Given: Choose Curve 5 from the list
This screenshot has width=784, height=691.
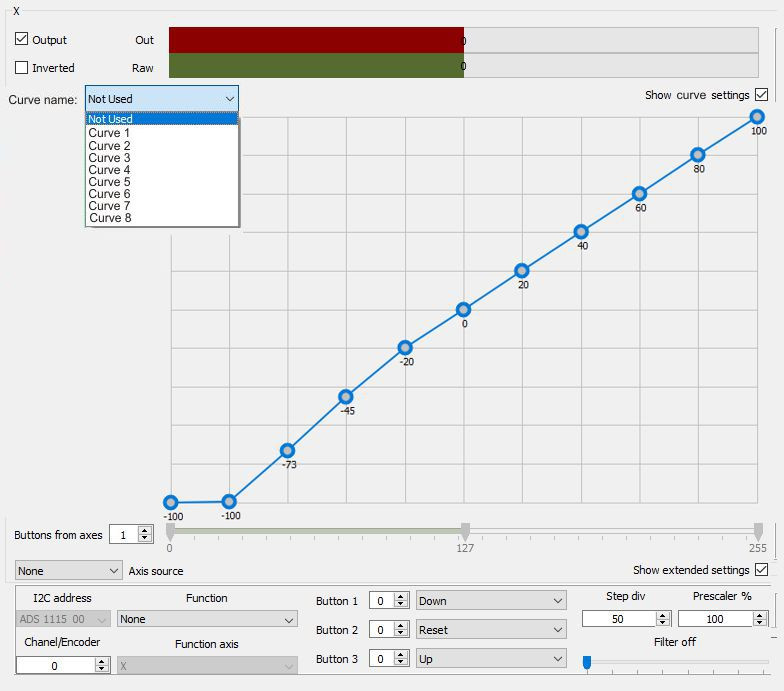Looking at the screenshot, I should (162, 182).
